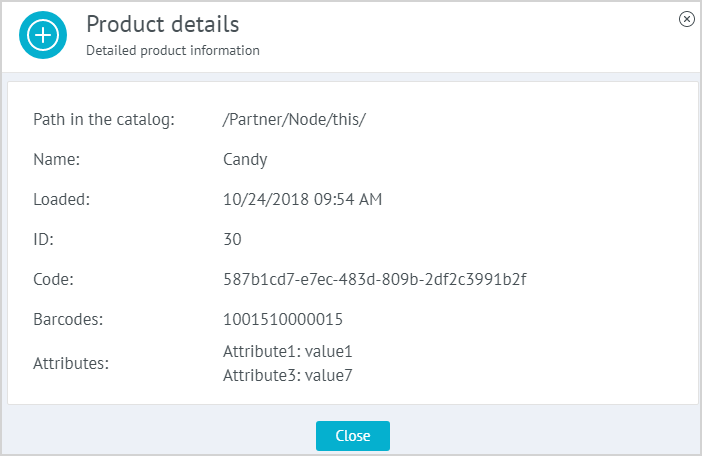Viewport: 702px width, 456px height.
Task: Click the "Name:" field label
Action: pyautogui.click(x=57, y=159)
